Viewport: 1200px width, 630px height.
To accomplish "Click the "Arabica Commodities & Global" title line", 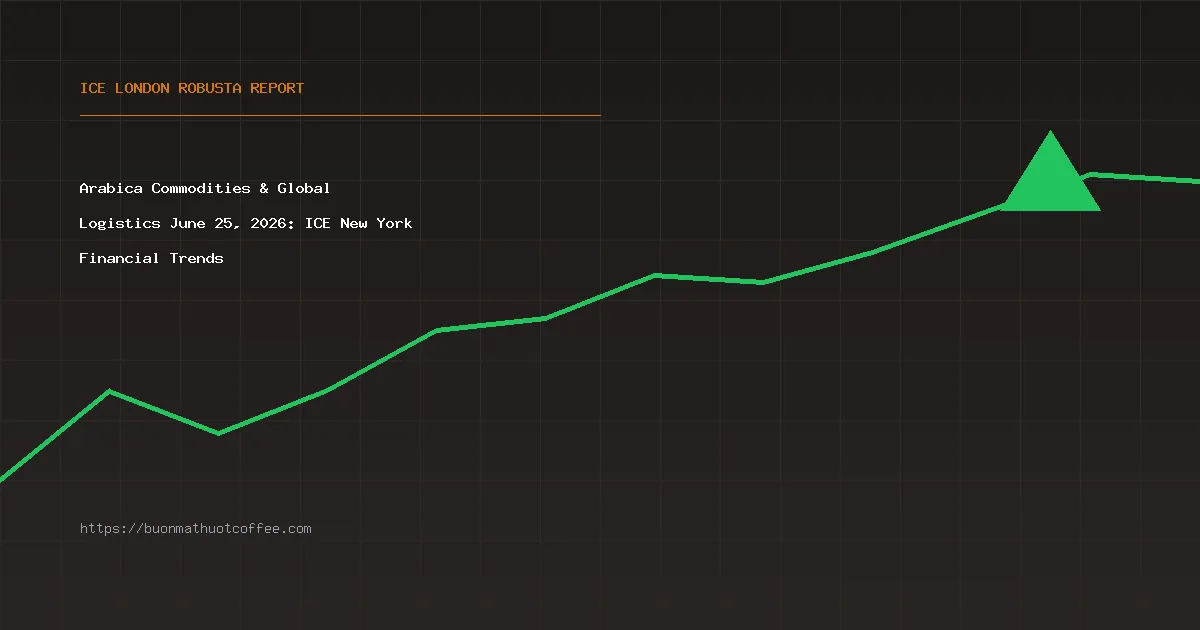I will click(205, 188).
